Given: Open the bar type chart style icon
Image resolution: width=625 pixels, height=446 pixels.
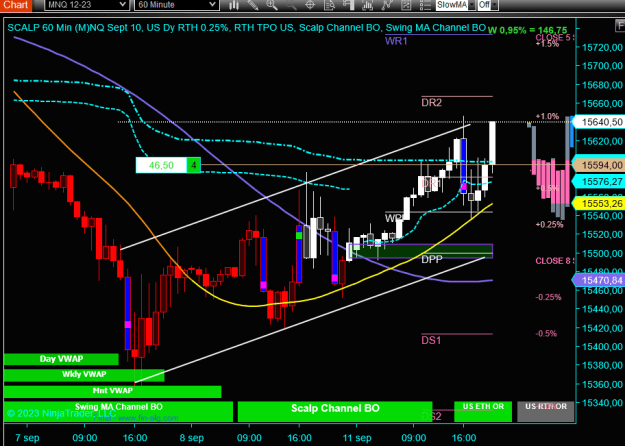Looking at the screenshot, I should point(234,5).
